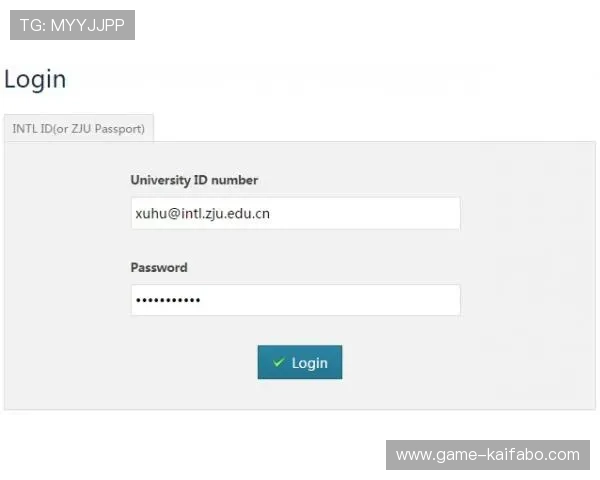Click the green checkmark icon on Login button
The image size is (600, 480).
click(279, 362)
